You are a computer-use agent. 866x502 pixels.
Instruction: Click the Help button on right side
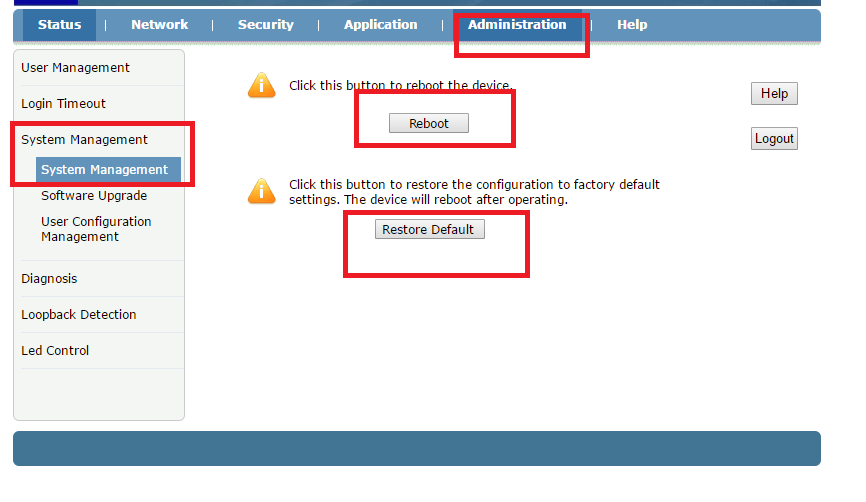pos(773,94)
